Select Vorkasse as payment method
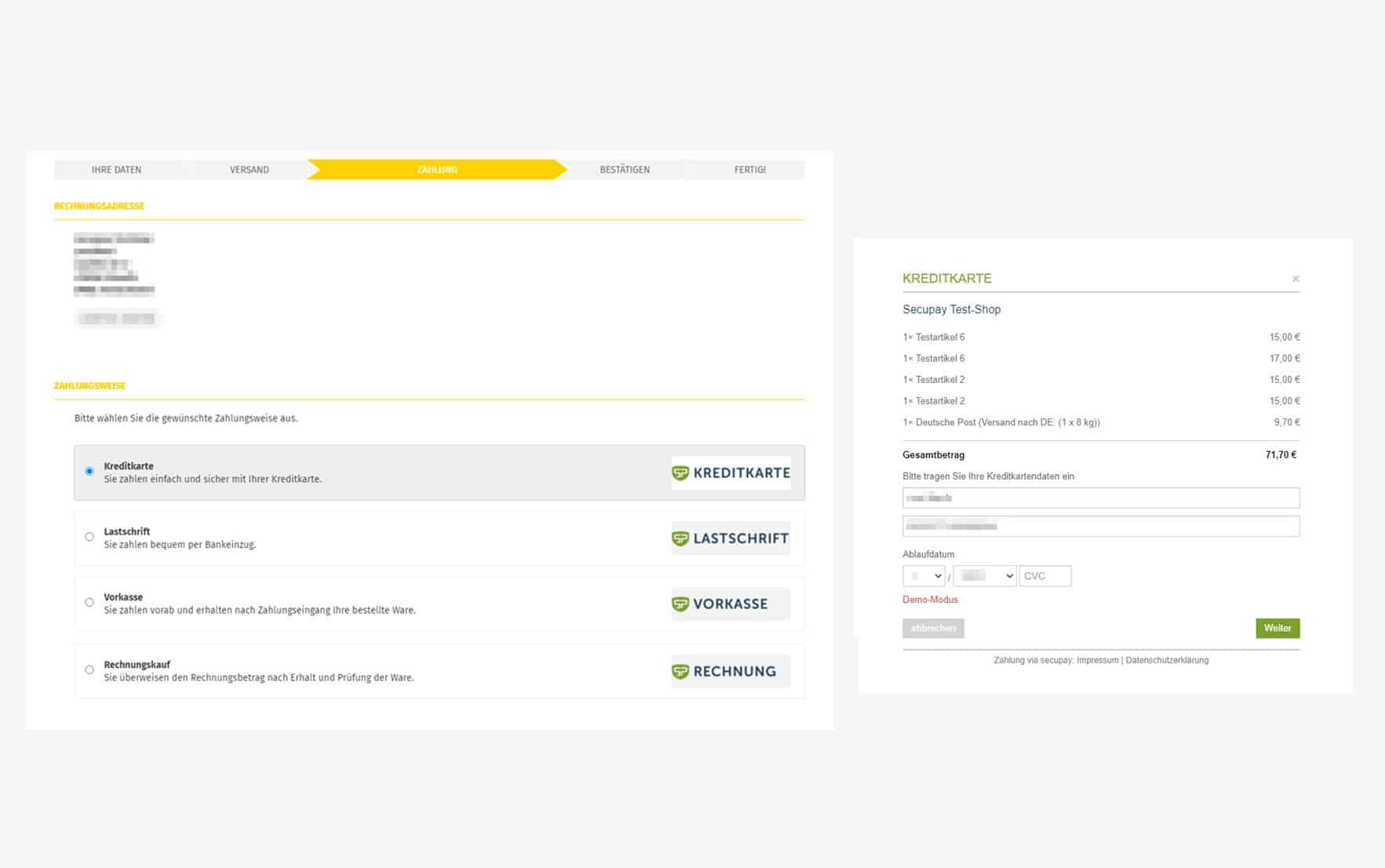 click(x=89, y=602)
